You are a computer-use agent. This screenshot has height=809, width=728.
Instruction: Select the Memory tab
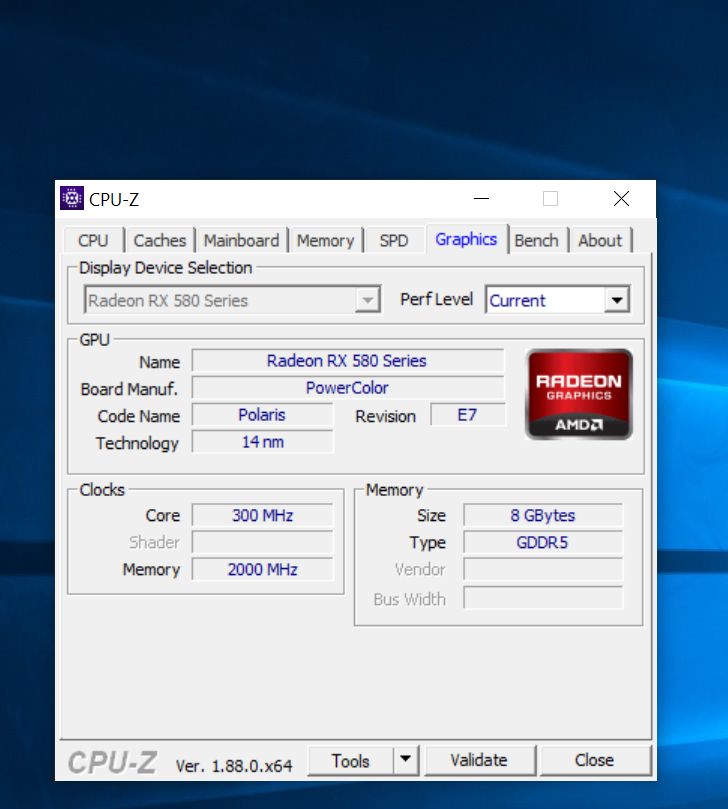tap(326, 240)
